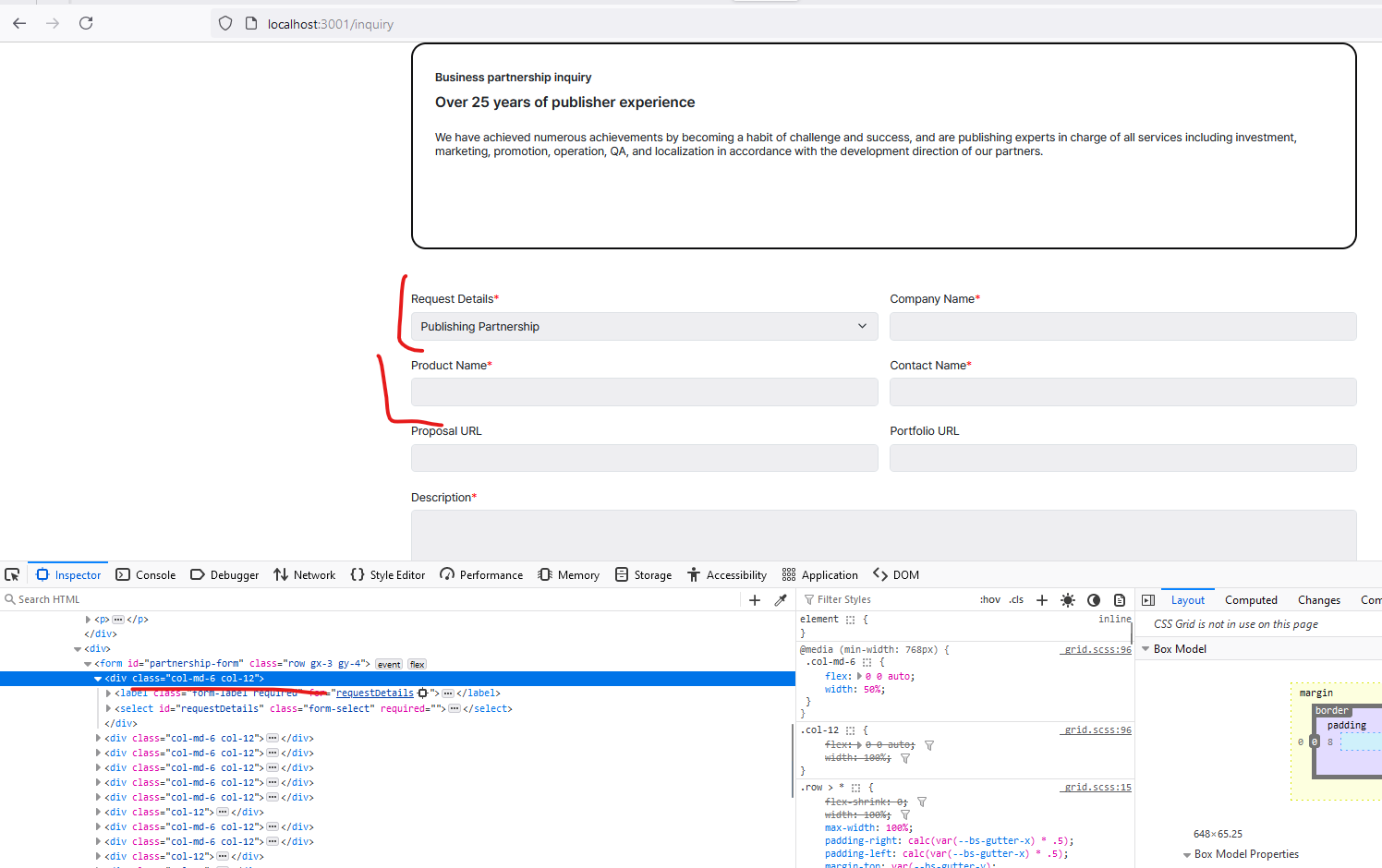Click in the Company Name field
The height and width of the screenshot is (868, 1382).
coord(1122,326)
